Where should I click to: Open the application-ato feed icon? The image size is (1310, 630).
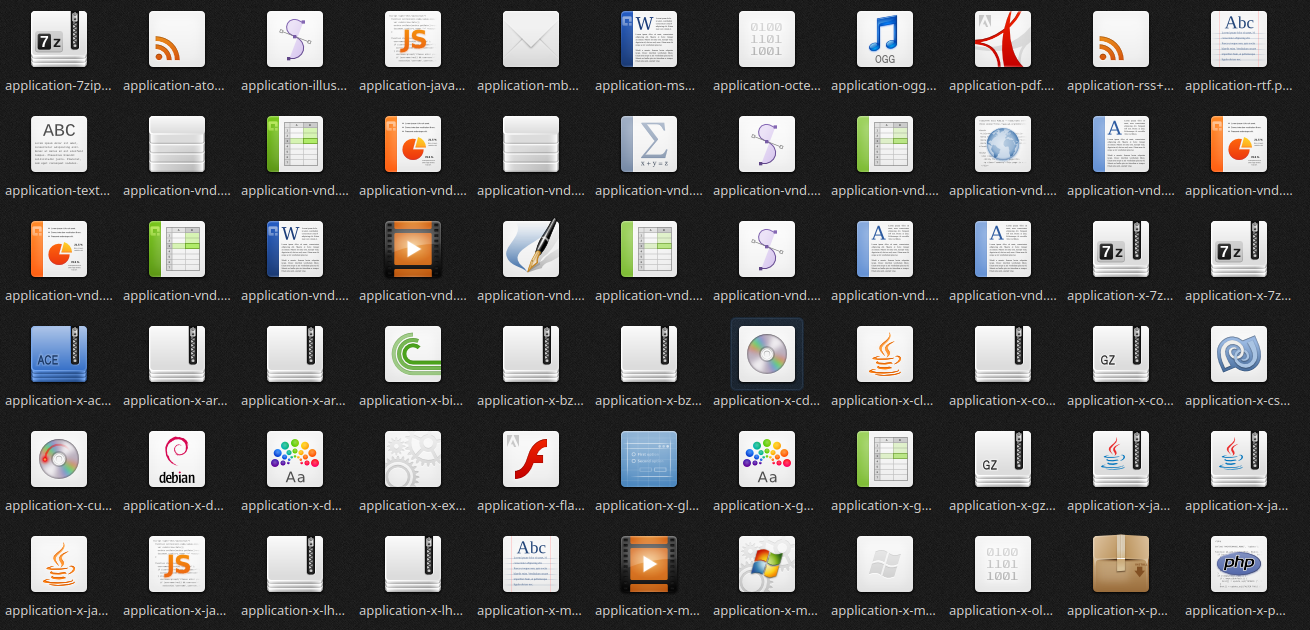point(177,39)
